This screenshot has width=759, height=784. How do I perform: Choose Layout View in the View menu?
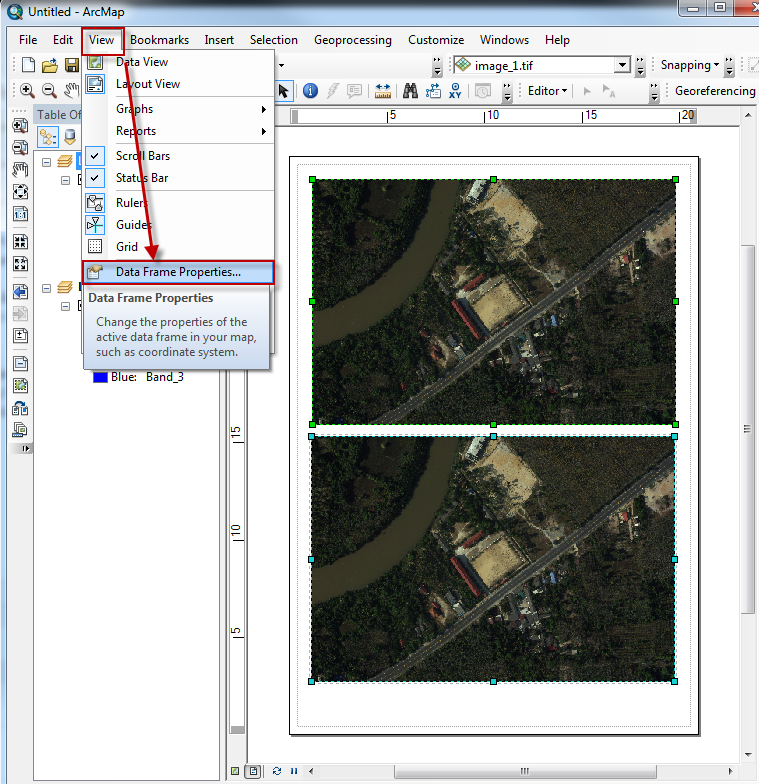click(x=178, y=84)
